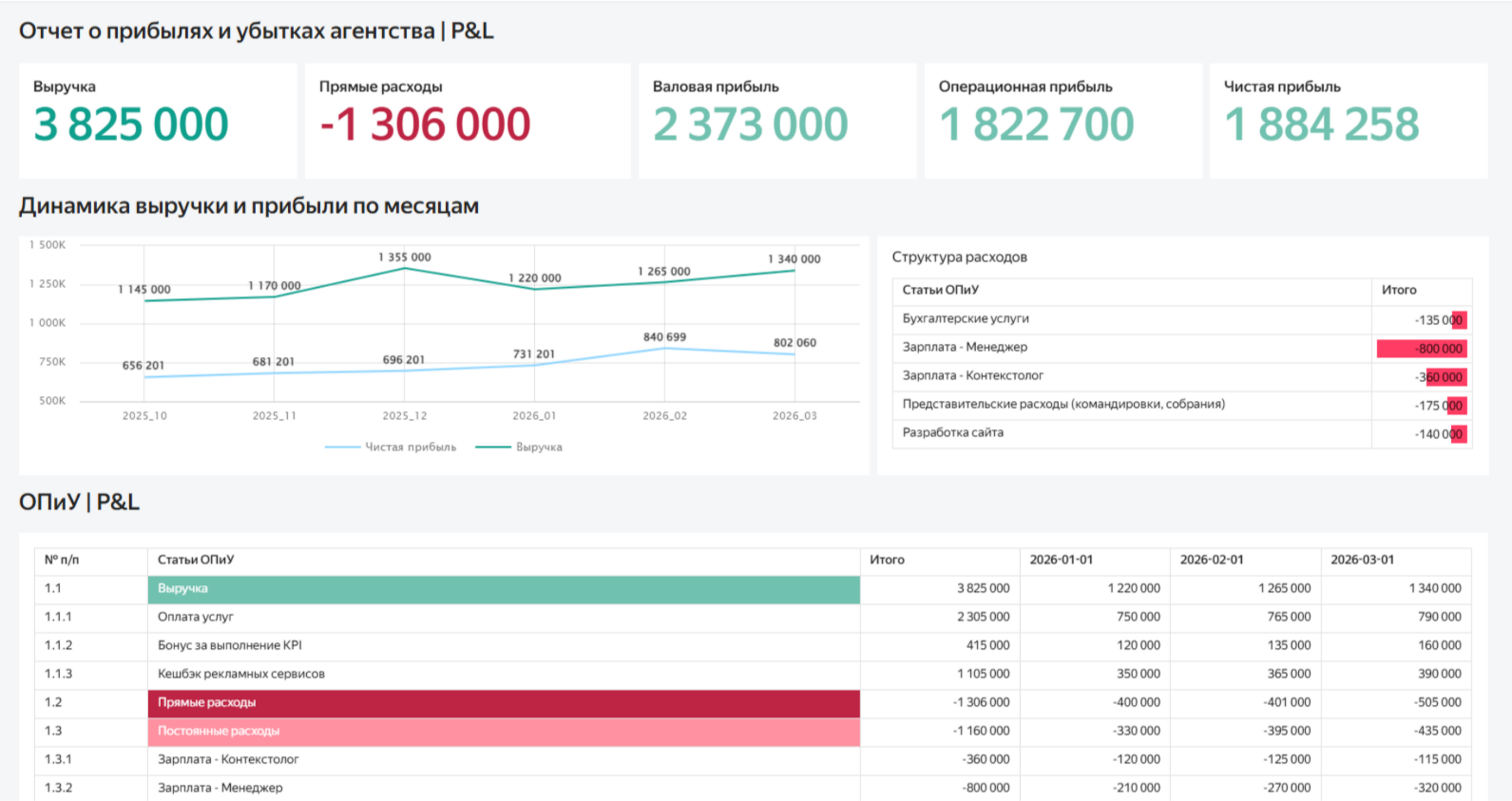Select Бухгалтерские услуги row in expenses structure

click(x=966, y=319)
